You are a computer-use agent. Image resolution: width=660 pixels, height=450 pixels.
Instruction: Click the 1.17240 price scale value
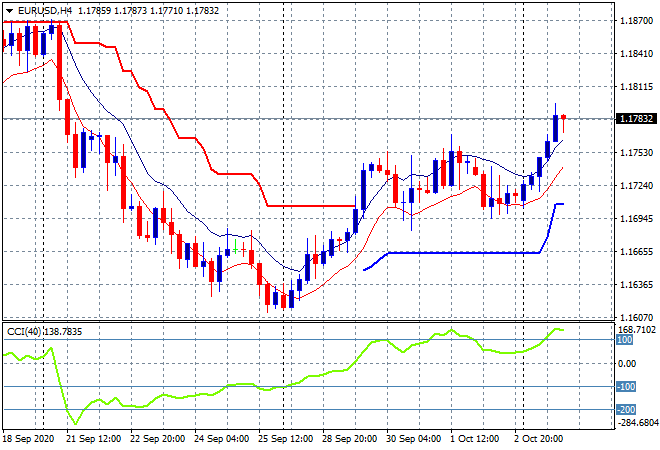tap(636, 186)
